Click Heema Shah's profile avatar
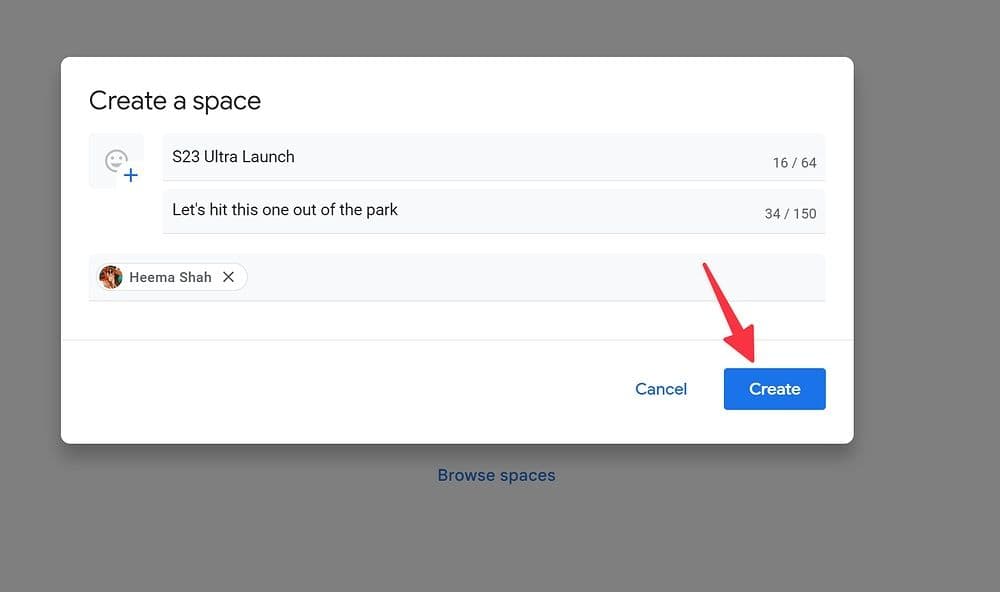 [x=111, y=277]
